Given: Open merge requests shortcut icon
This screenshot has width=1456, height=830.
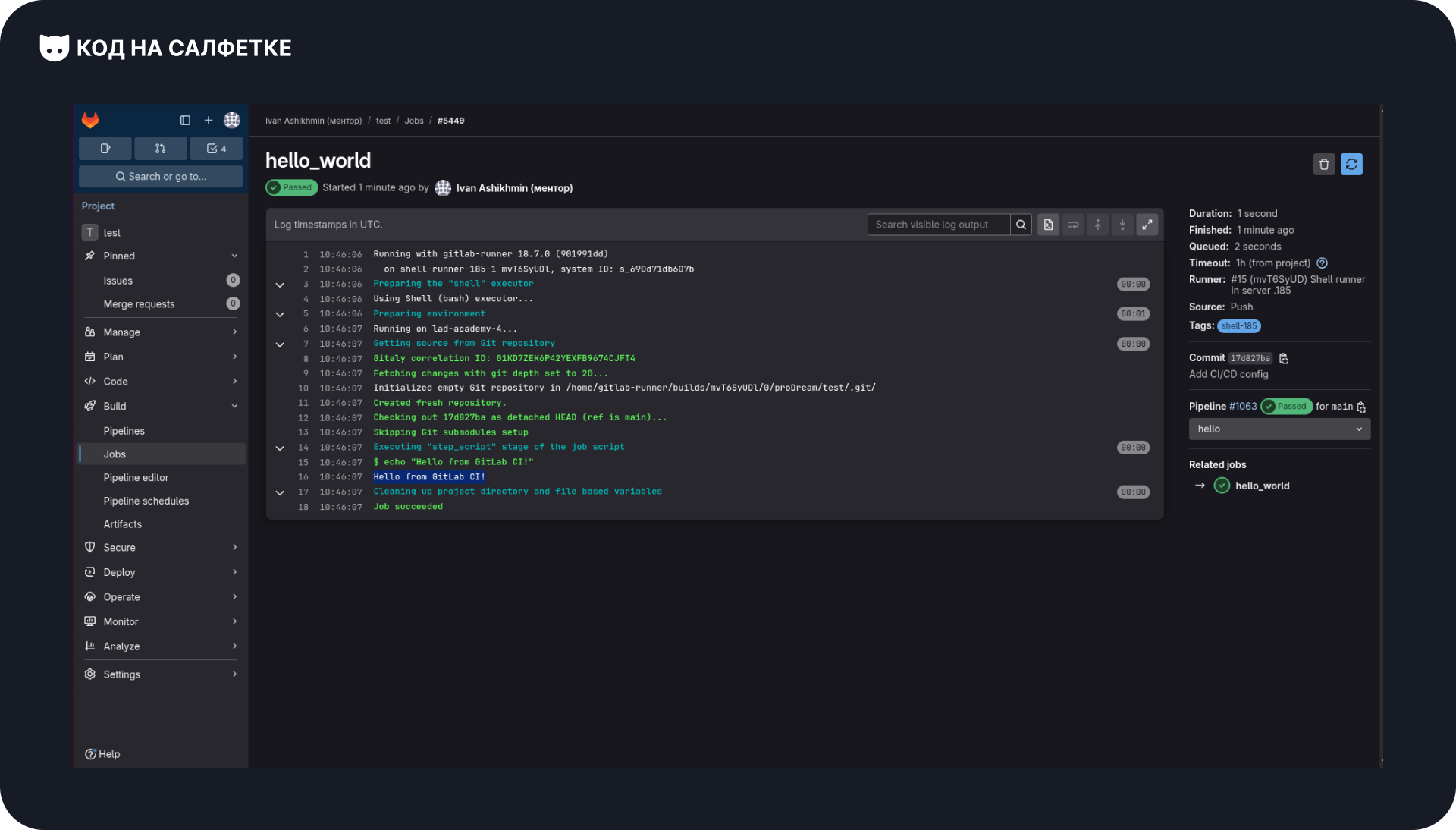Looking at the screenshot, I should click(x=160, y=149).
